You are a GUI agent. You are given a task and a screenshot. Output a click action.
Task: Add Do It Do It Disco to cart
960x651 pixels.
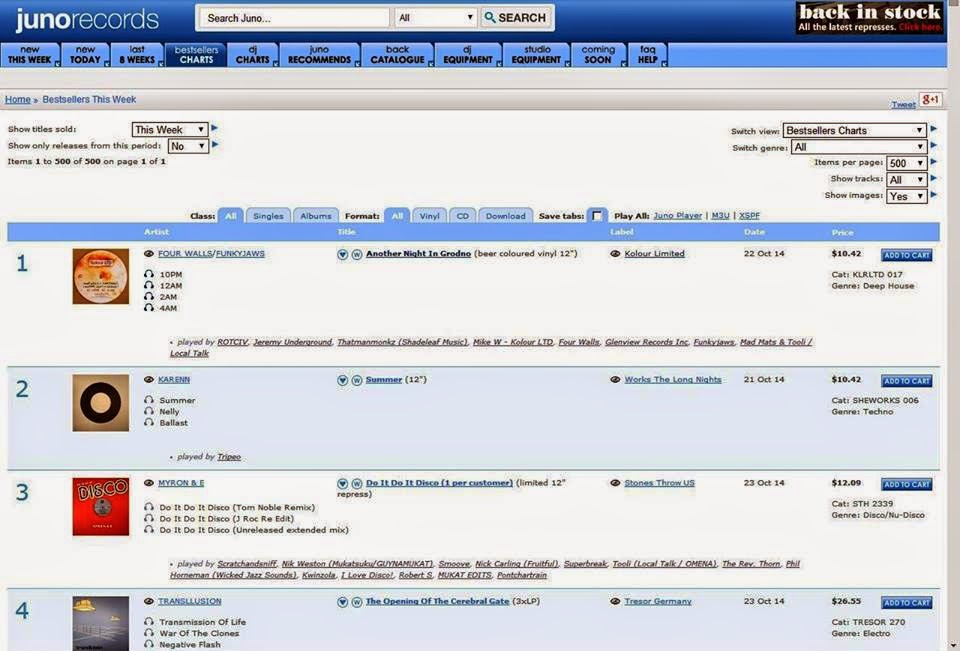click(907, 484)
